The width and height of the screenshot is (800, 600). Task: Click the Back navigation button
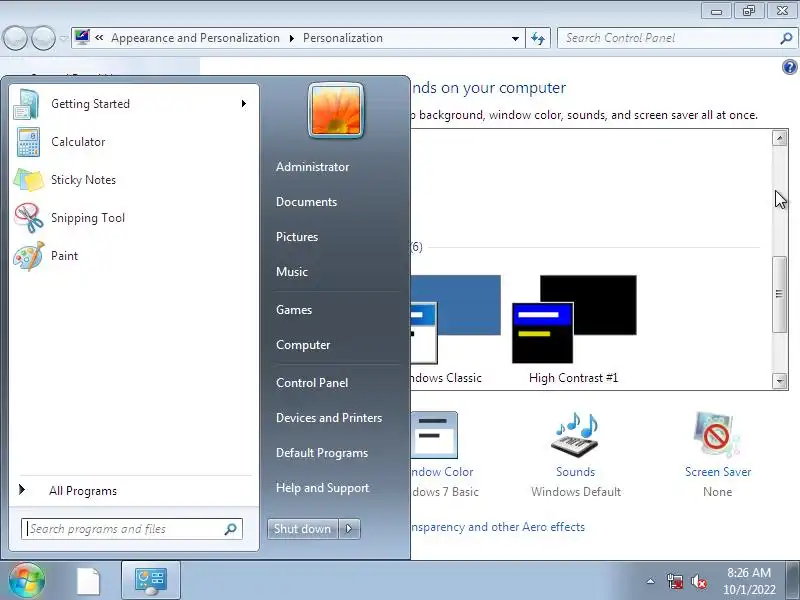coord(15,38)
